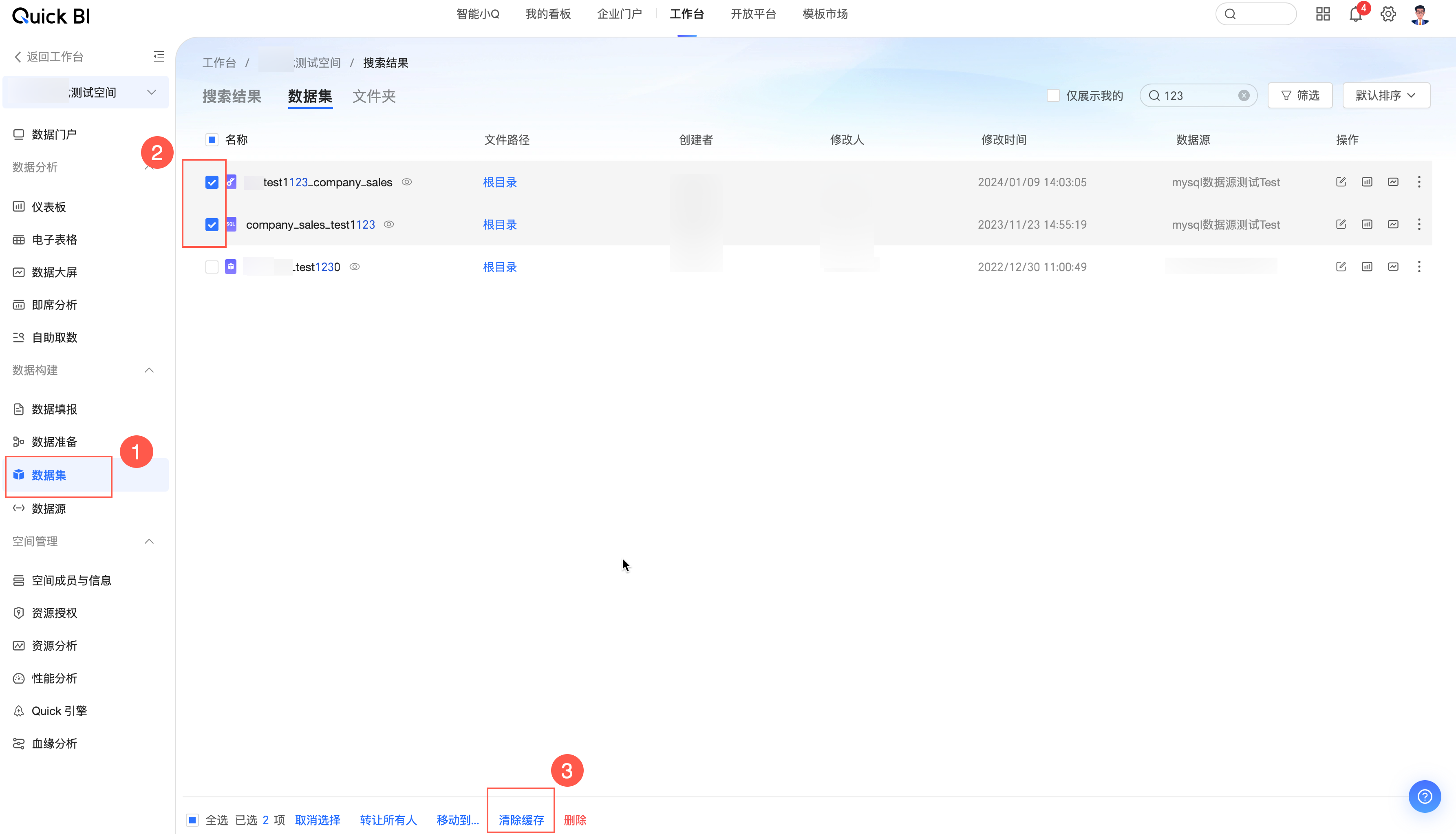This screenshot has height=834, width=1456.
Task: Check the _test1230 row checkbox
Action: point(212,267)
